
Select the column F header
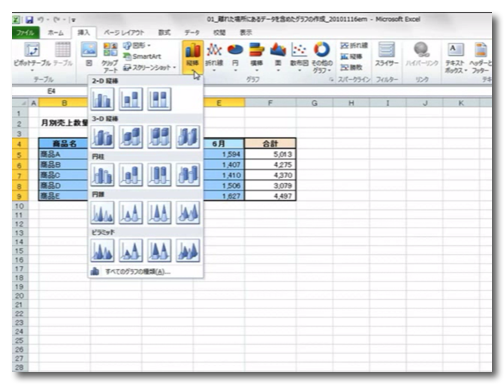(x=270, y=103)
